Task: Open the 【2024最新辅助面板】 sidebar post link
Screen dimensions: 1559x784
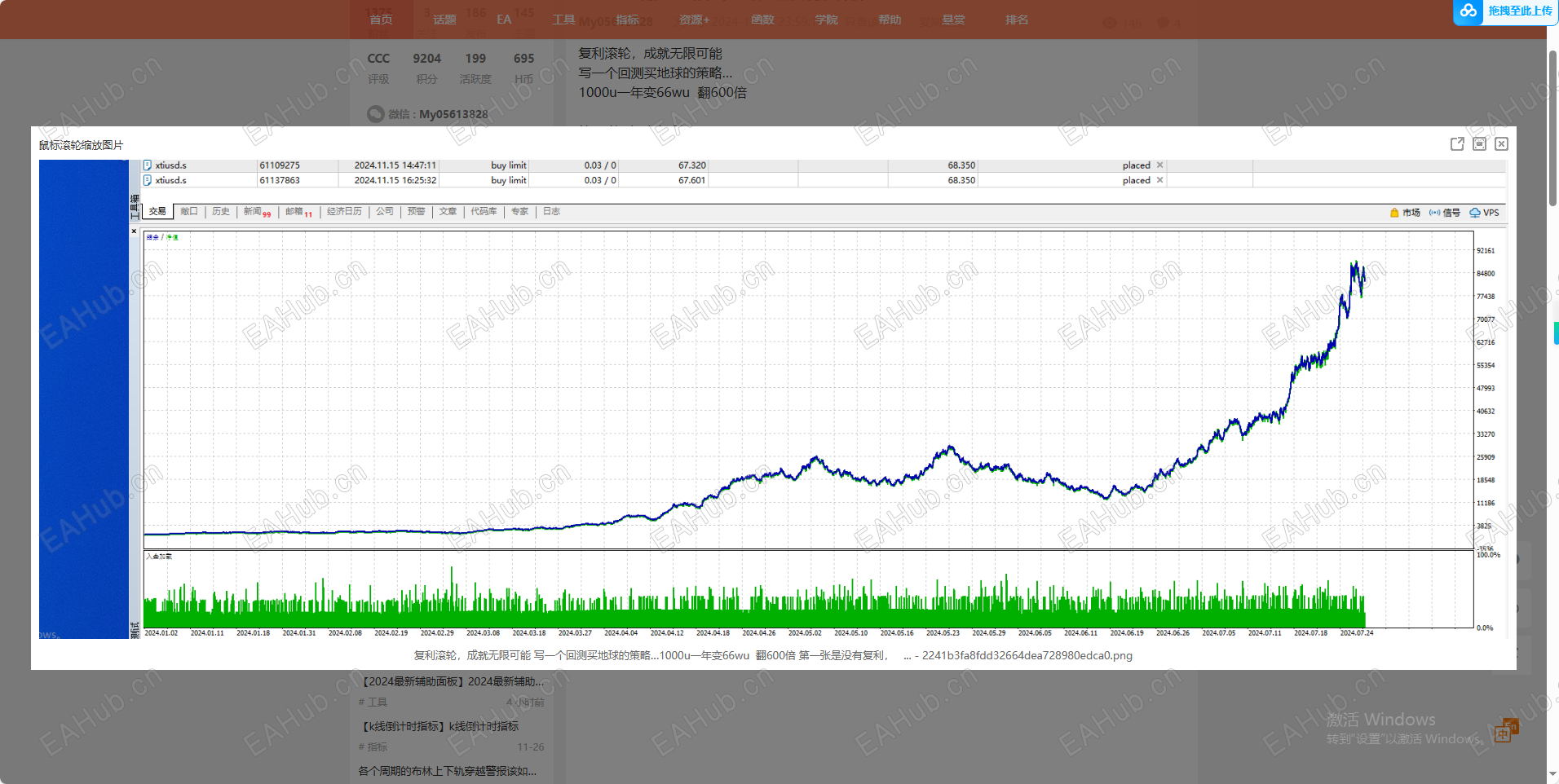Action: [x=451, y=681]
